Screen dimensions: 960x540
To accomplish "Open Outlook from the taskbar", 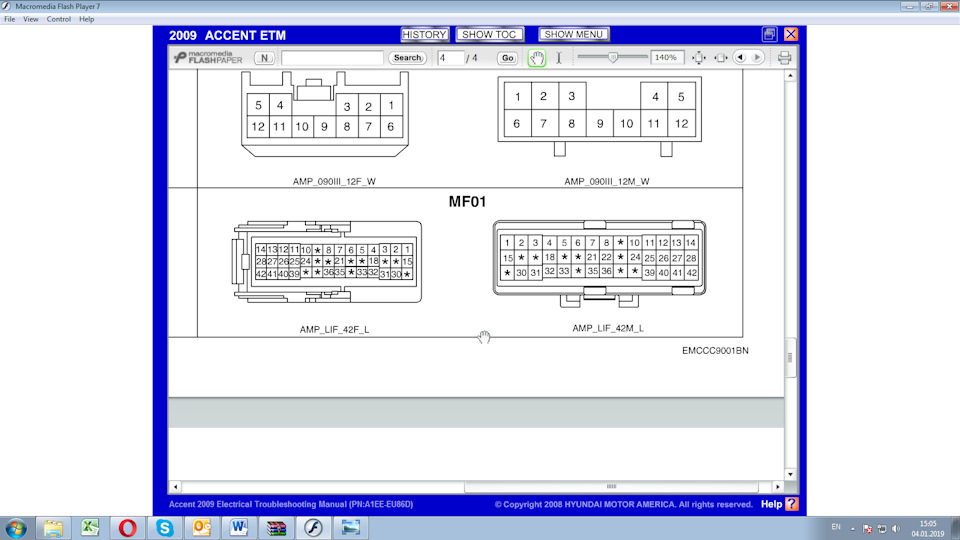I will [201, 528].
